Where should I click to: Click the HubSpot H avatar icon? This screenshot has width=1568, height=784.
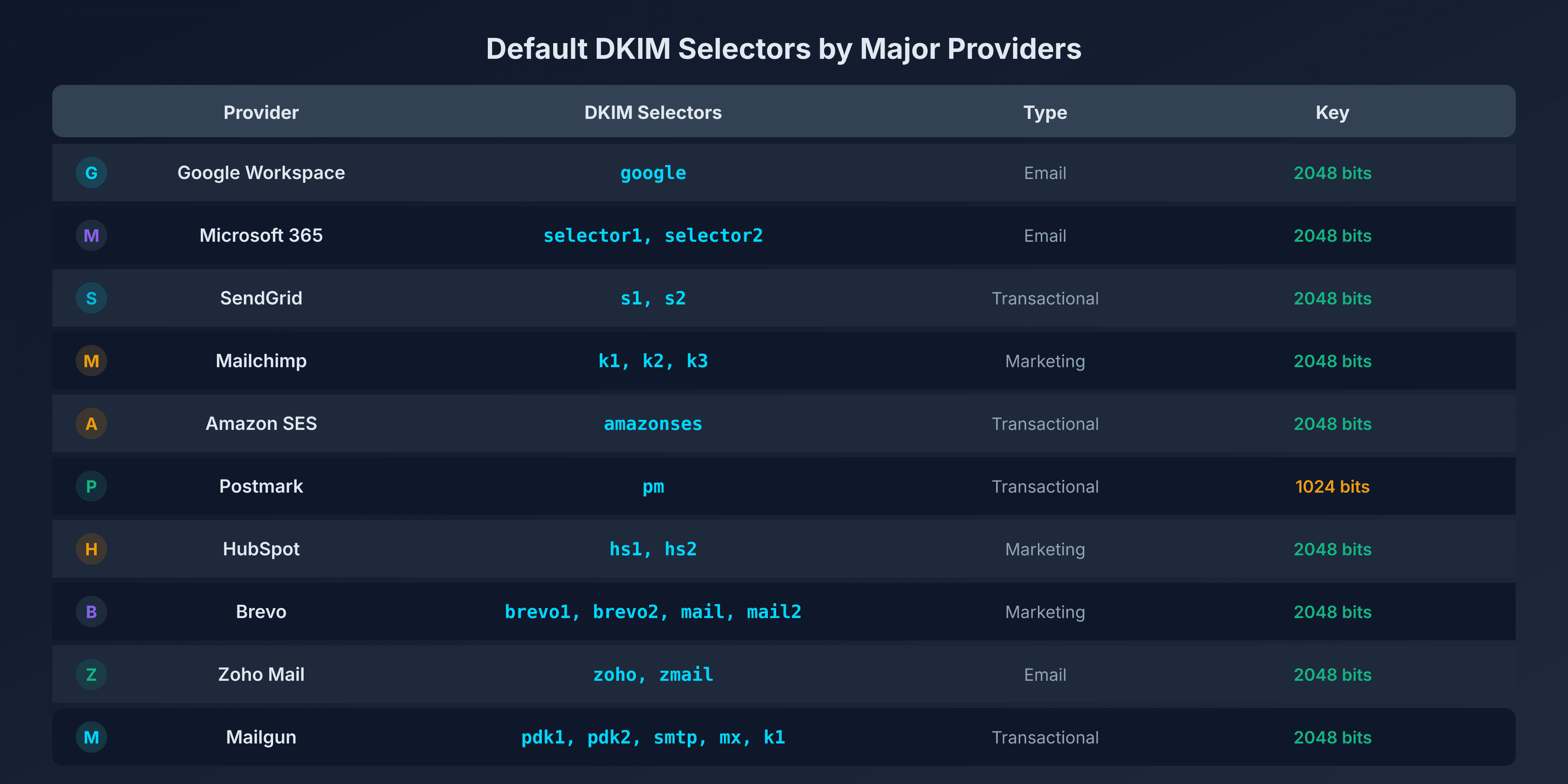pyautogui.click(x=91, y=549)
